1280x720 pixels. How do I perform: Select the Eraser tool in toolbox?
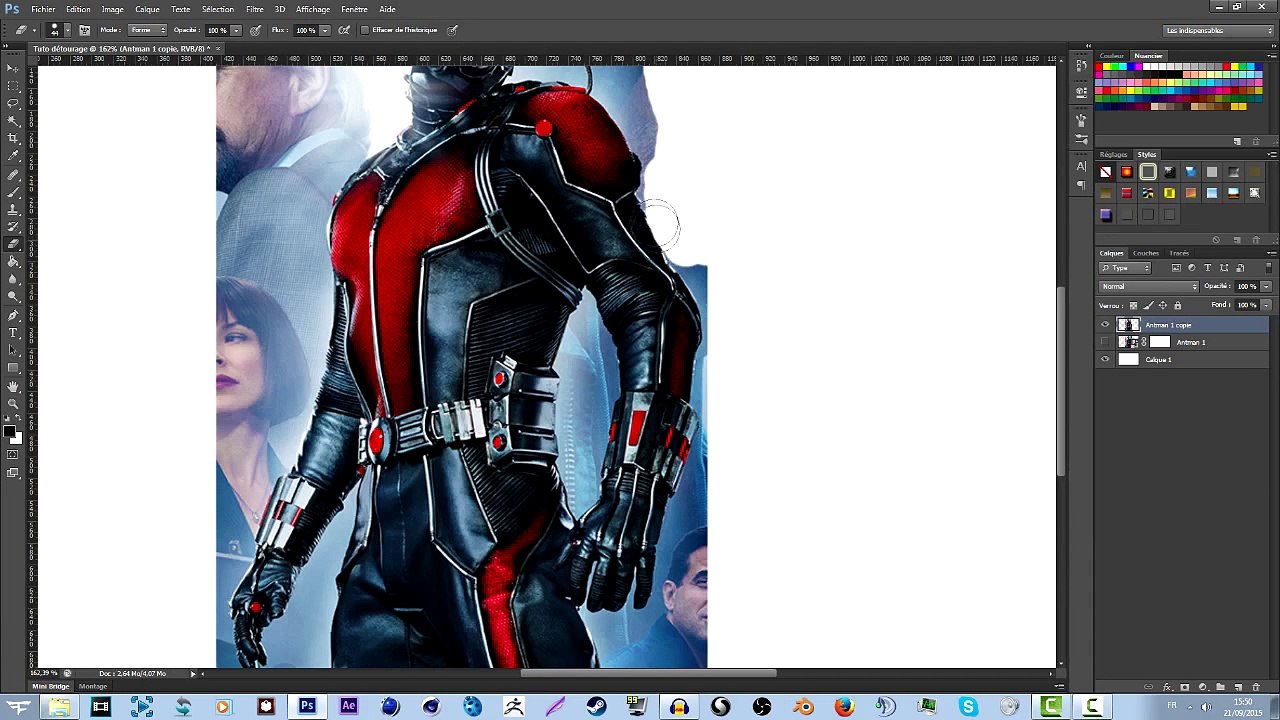pos(13,244)
